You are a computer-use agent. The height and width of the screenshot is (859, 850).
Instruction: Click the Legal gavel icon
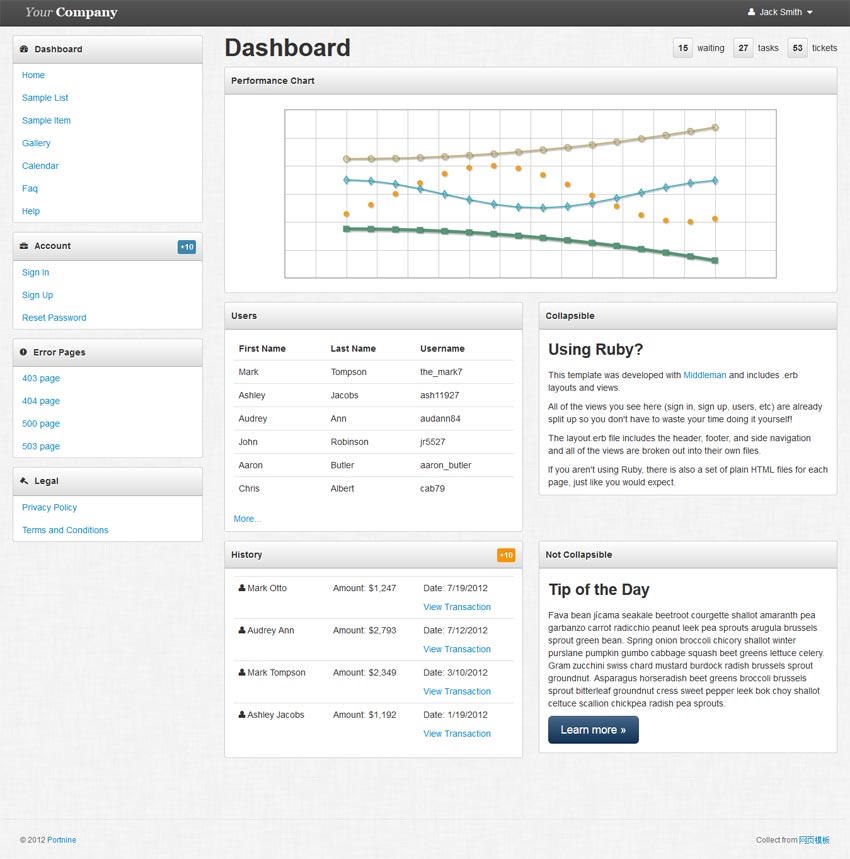click(24, 481)
